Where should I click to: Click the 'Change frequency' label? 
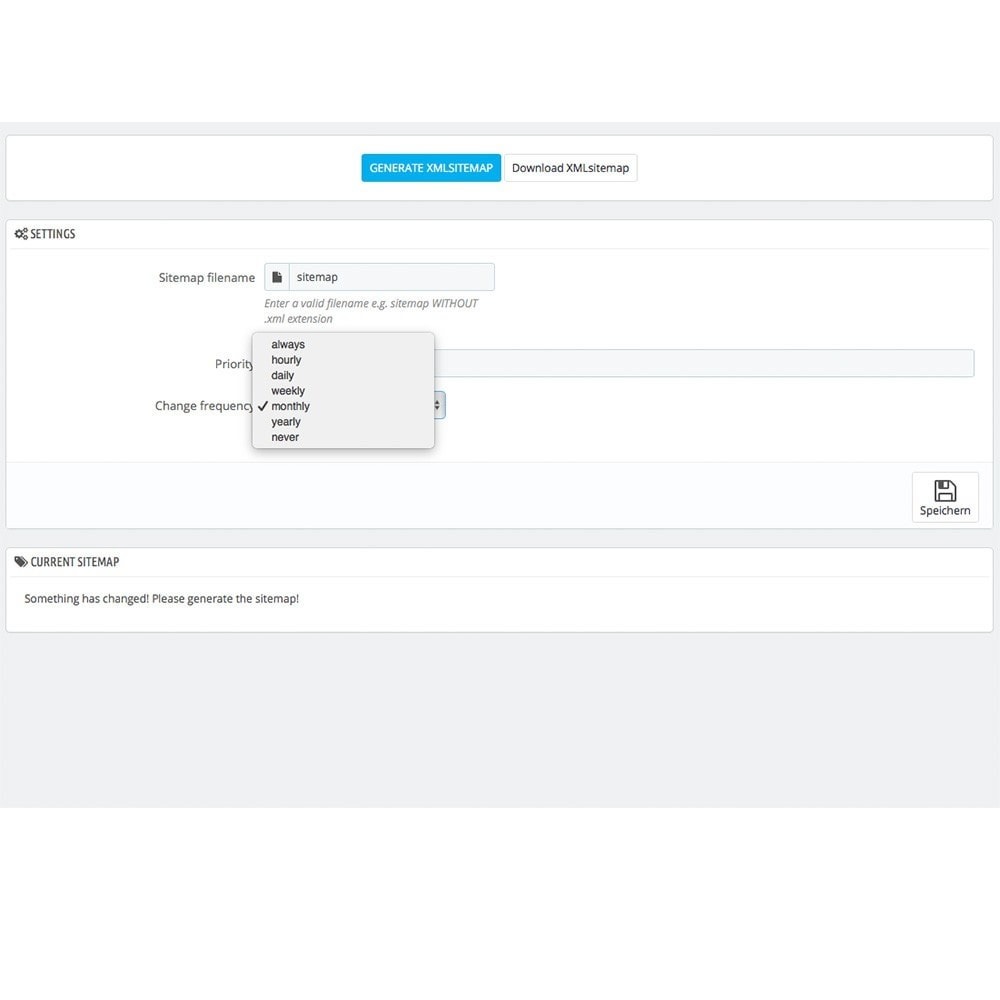[204, 406]
